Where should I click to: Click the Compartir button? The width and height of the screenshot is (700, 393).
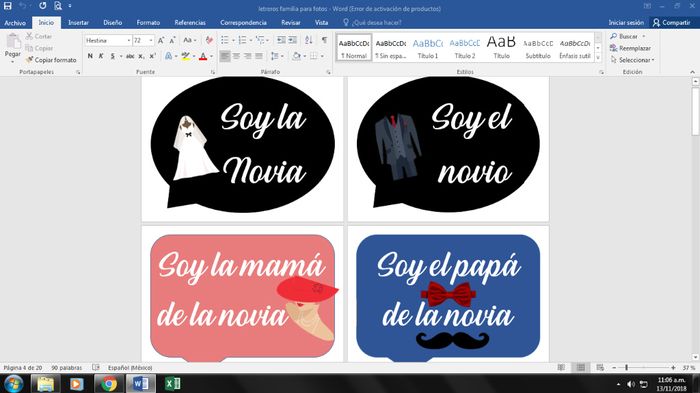(671, 22)
